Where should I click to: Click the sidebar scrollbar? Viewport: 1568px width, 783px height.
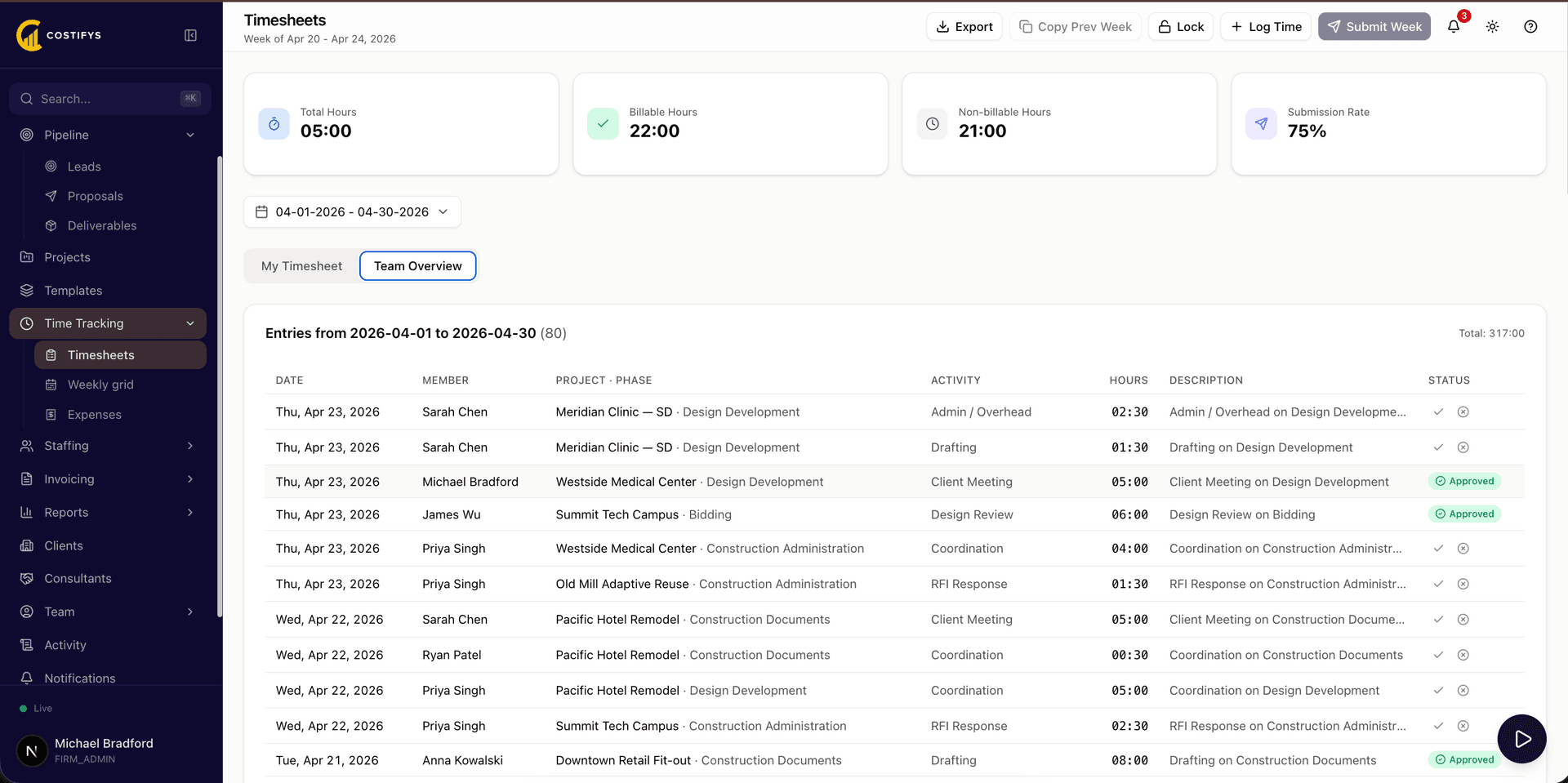point(219,386)
